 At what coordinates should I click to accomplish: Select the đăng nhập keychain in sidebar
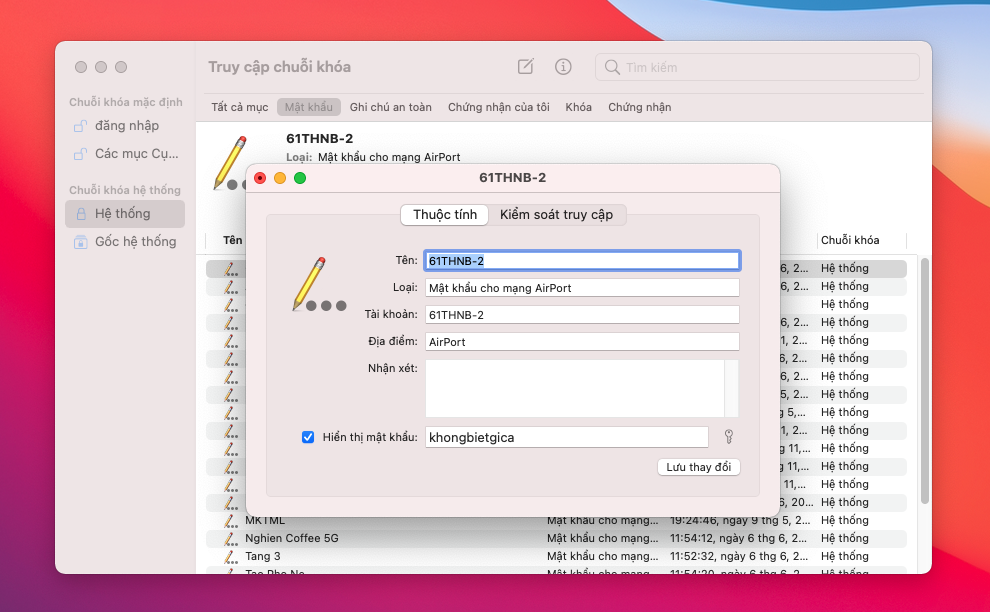click(x=125, y=126)
